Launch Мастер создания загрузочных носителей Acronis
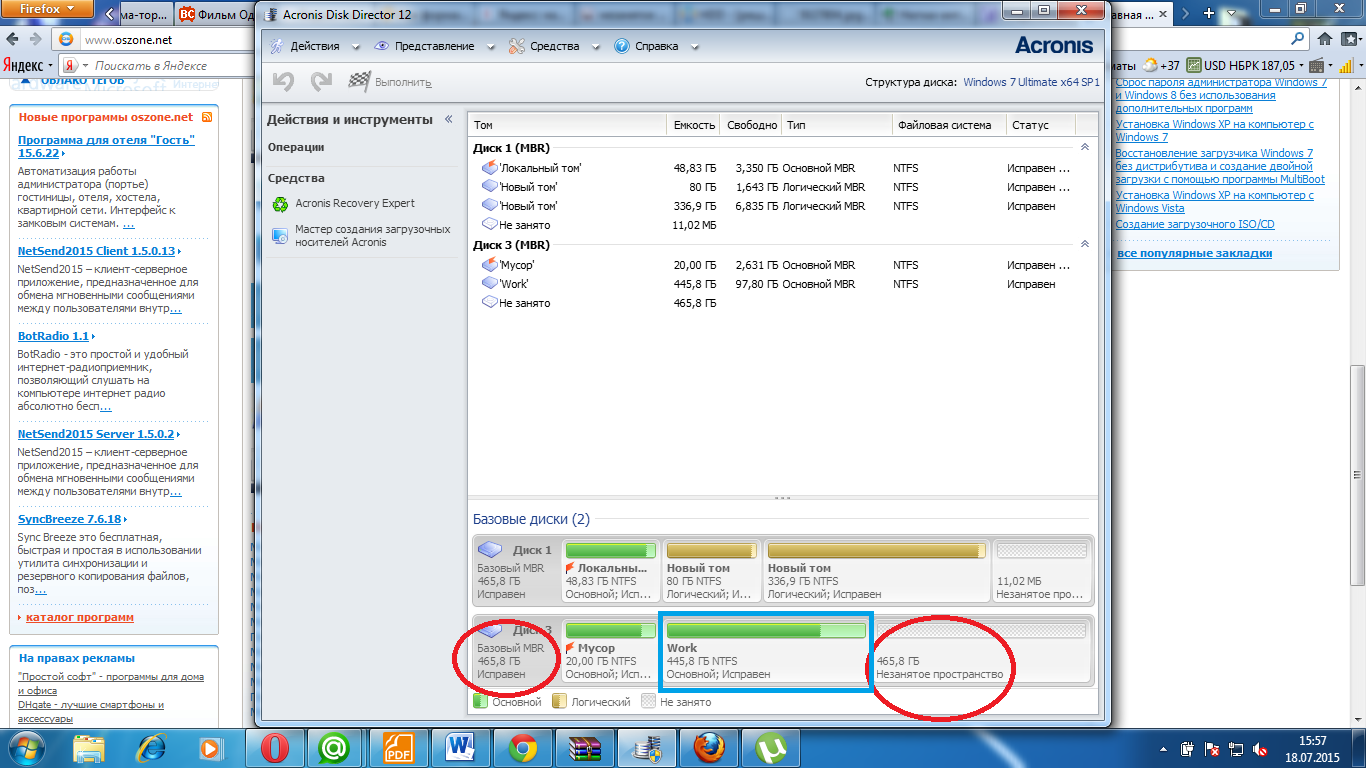Image resolution: width=1366 pixels, height=768 pixels. tap(372, 236)
